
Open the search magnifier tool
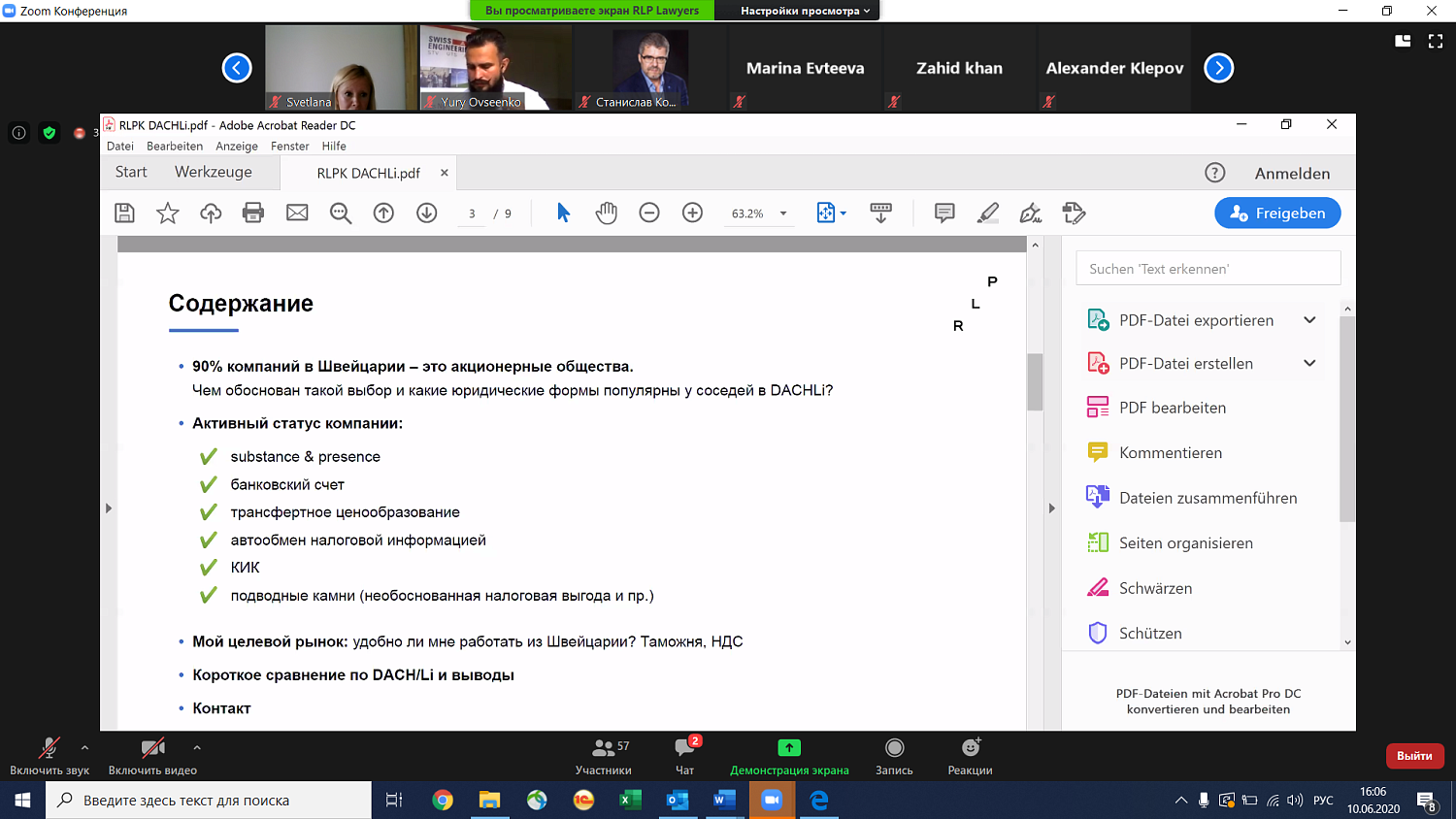pyautogui.click(x=341, y=213)
